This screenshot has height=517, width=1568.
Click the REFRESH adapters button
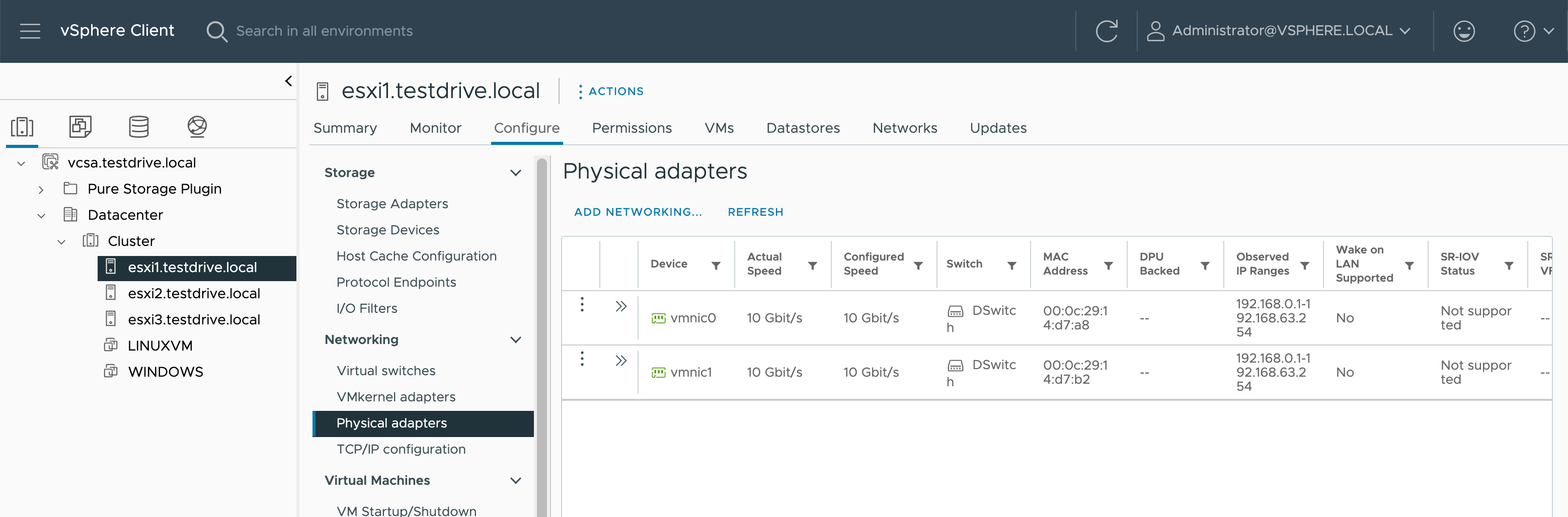tap(755, 212)
